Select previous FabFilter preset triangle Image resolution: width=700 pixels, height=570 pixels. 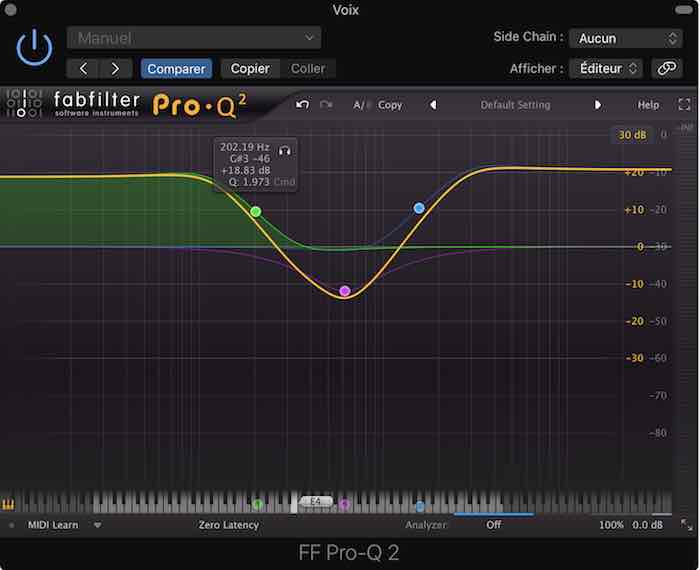click(x=433, y=105)
